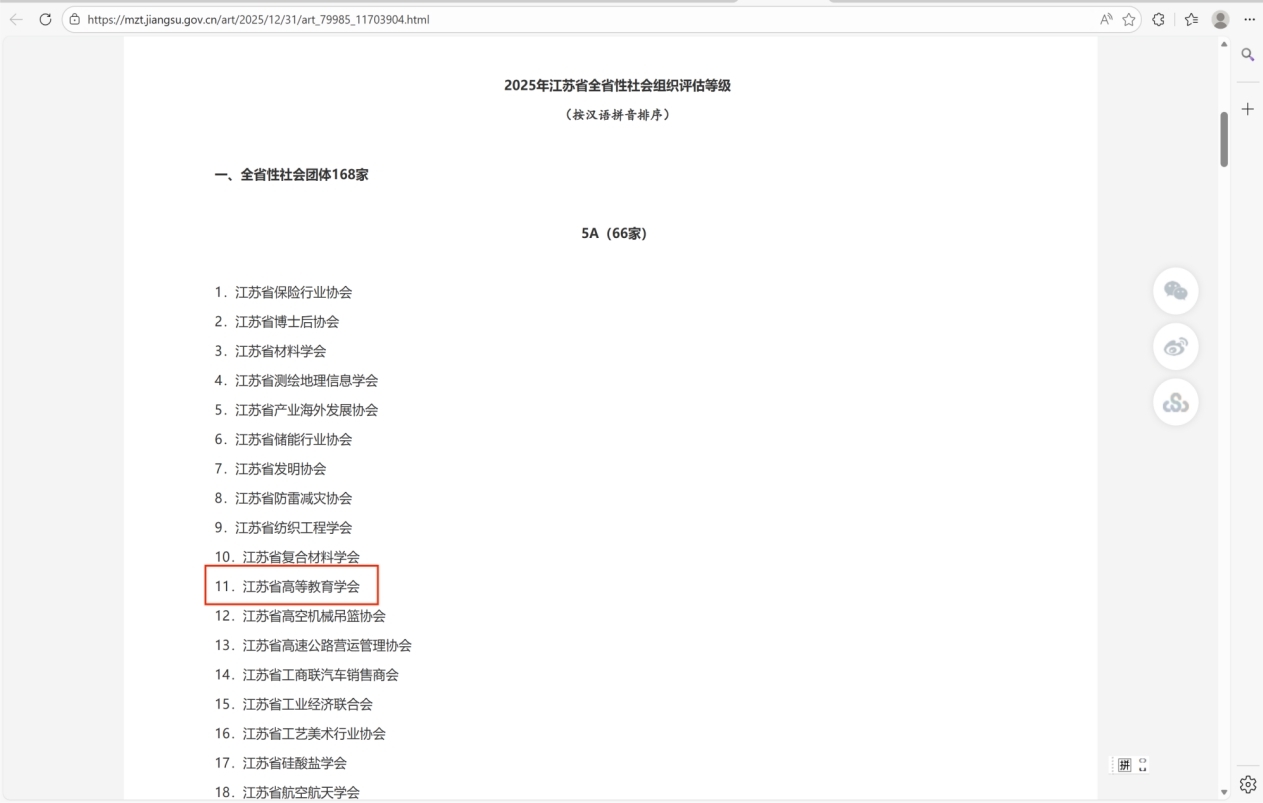
Task: Open sidebar search magnifier icon
Action: pyautogui.click(x=1248, y=55)
